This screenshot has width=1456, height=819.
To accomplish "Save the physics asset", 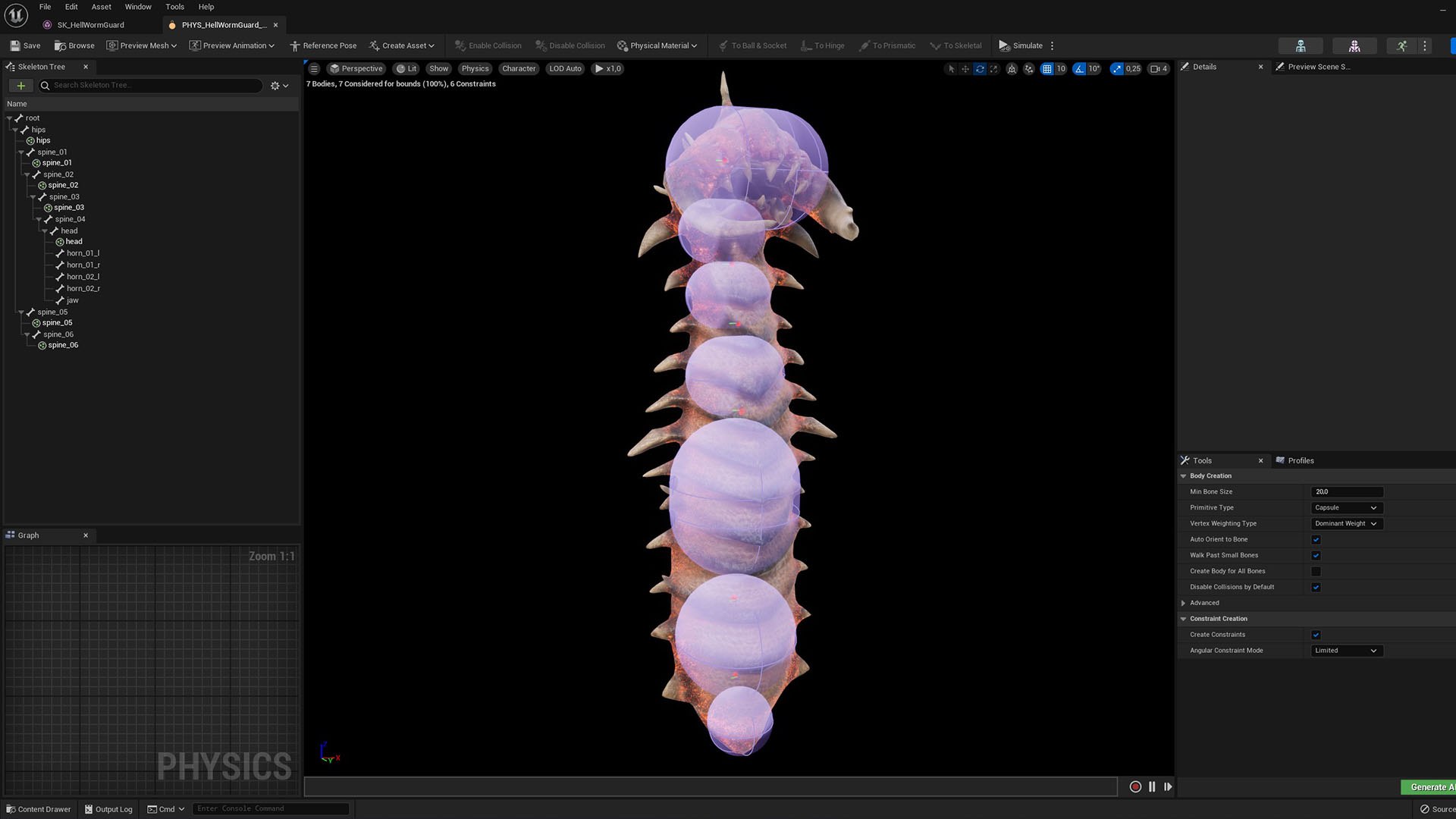I will coord(25,45).
